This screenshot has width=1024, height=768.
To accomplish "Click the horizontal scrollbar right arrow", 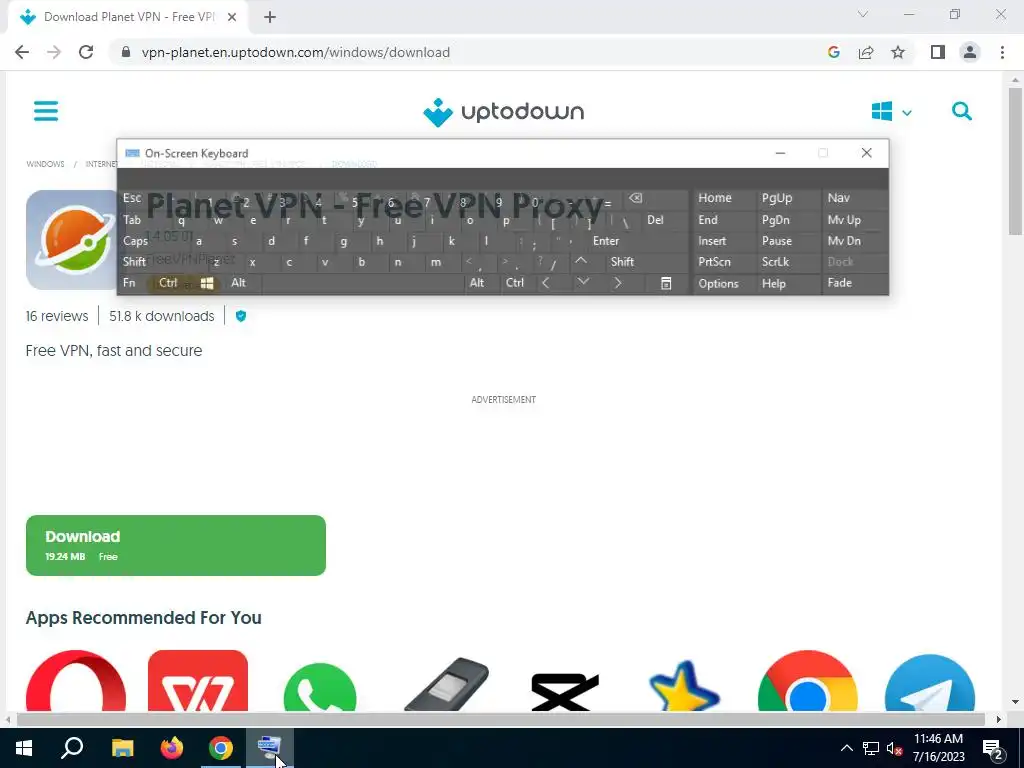I will tap(998, 719).
